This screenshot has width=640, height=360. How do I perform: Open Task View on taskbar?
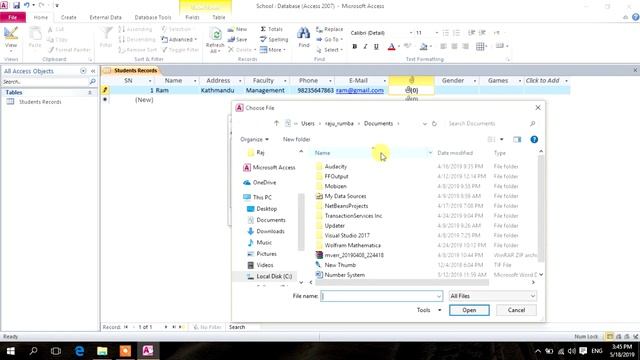[x=56, y=351]
